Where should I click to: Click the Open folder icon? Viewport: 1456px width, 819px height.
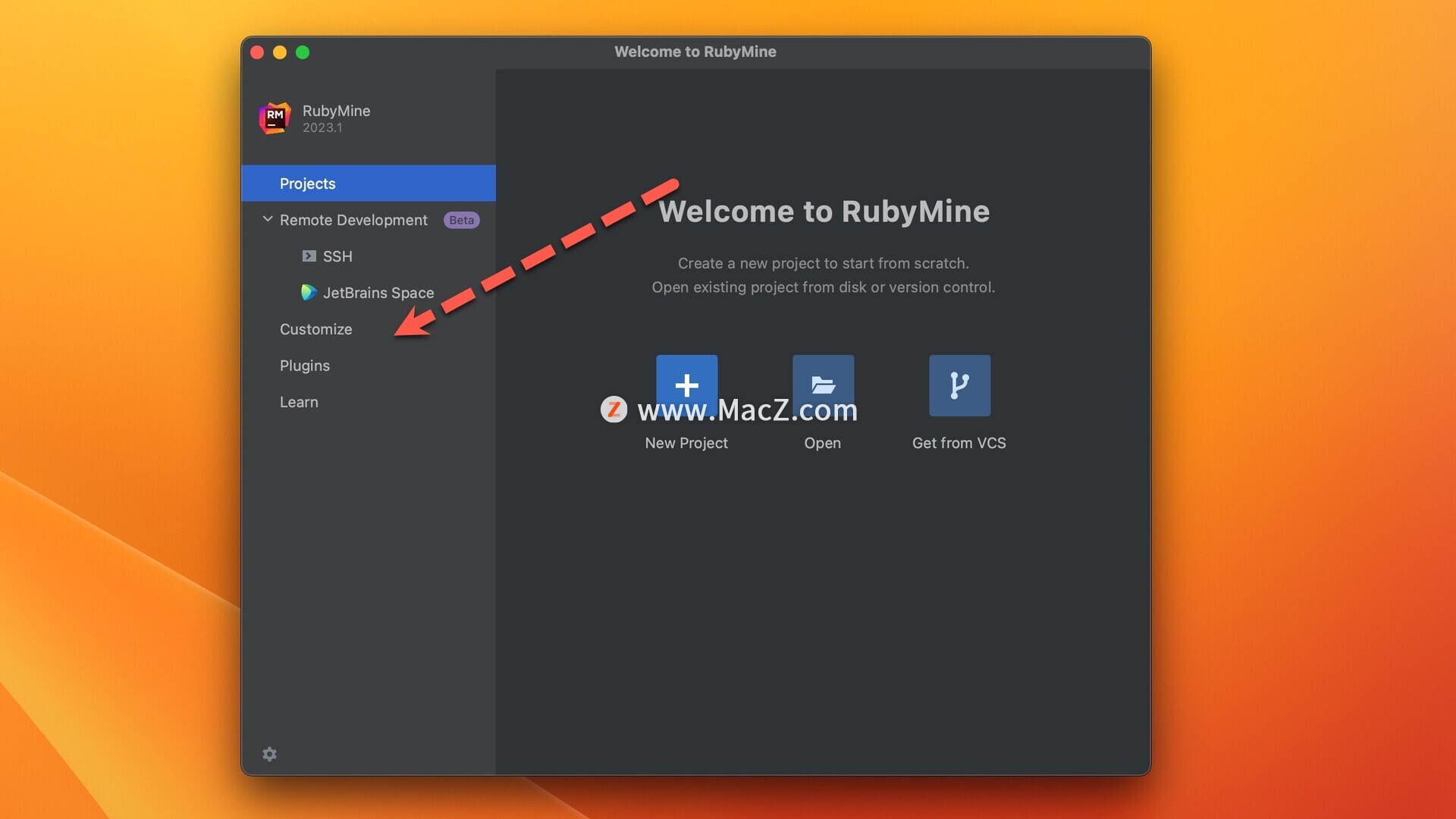pyautogui.click(x=823, y=385)
